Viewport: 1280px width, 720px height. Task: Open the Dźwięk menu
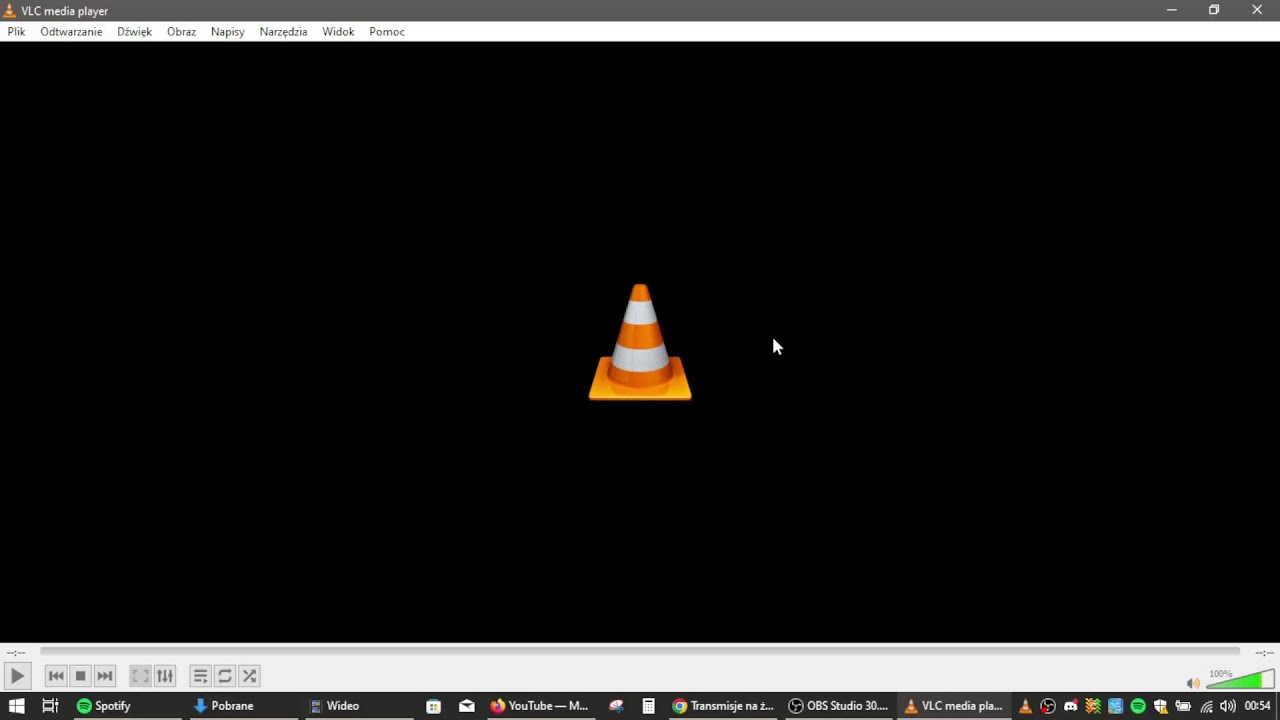[134, 32]
